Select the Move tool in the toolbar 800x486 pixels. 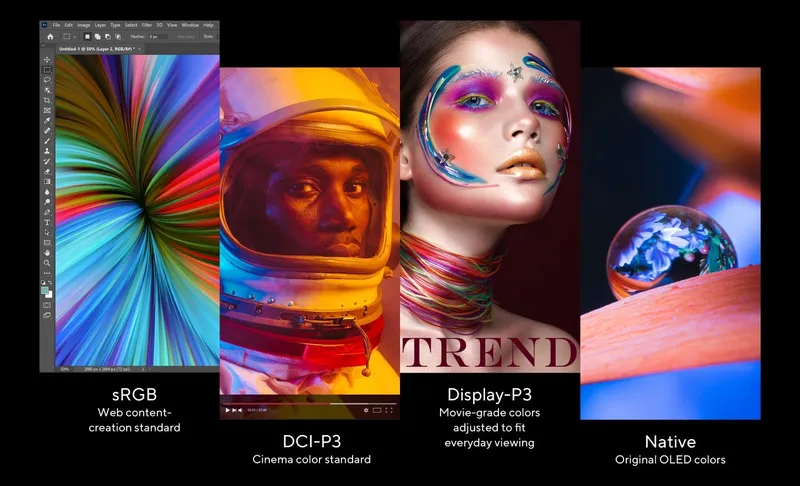[x=47, y=60]
